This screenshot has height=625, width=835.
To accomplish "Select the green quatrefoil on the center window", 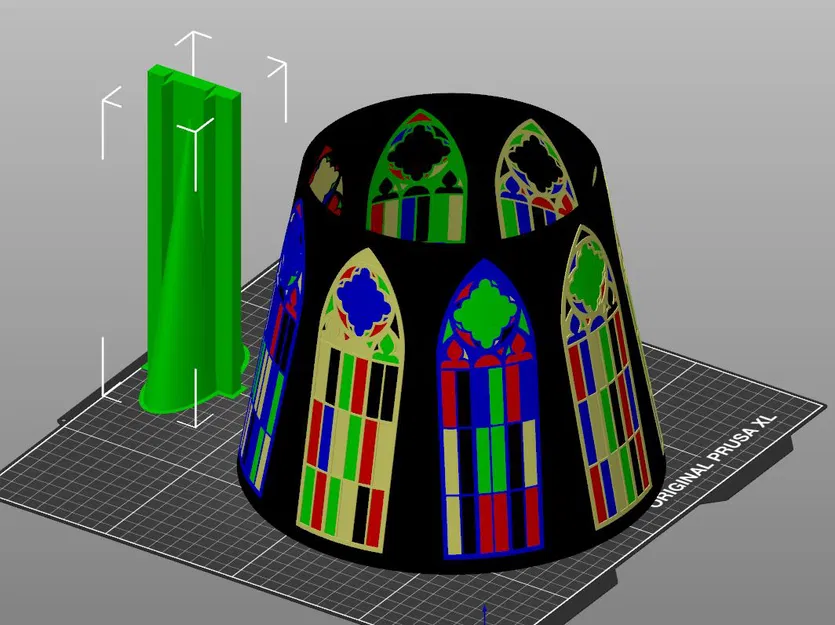I will pos(483,310).
